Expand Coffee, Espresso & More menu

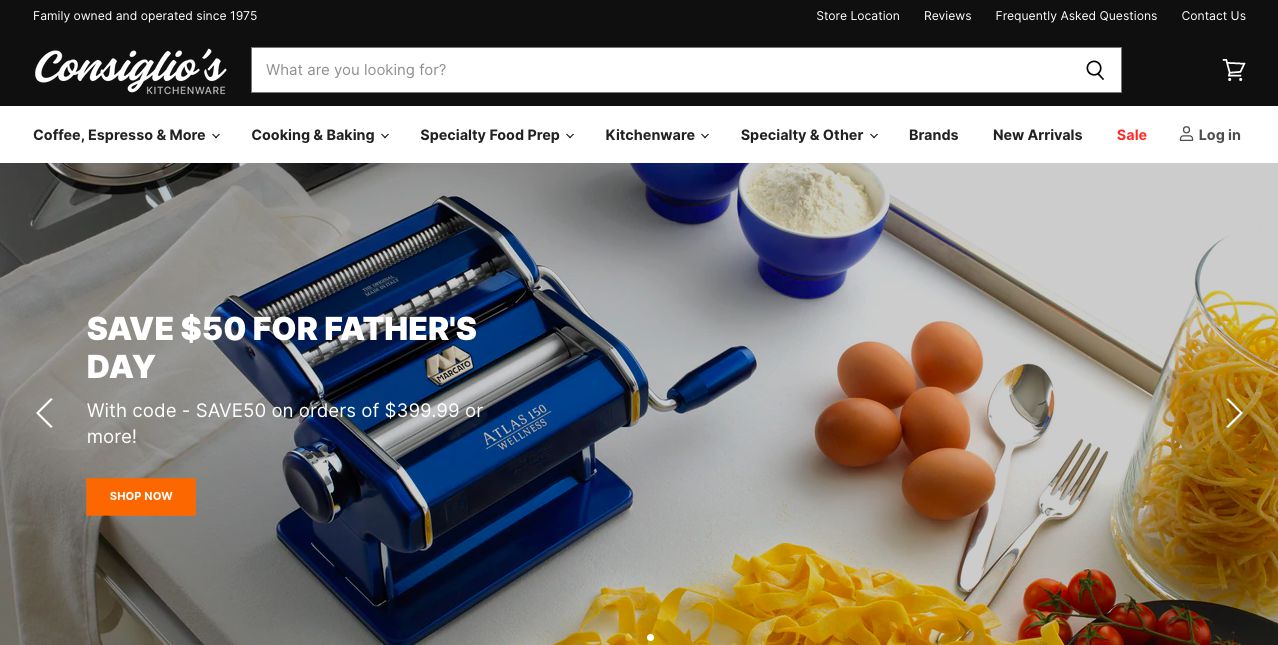pos(126,135)
